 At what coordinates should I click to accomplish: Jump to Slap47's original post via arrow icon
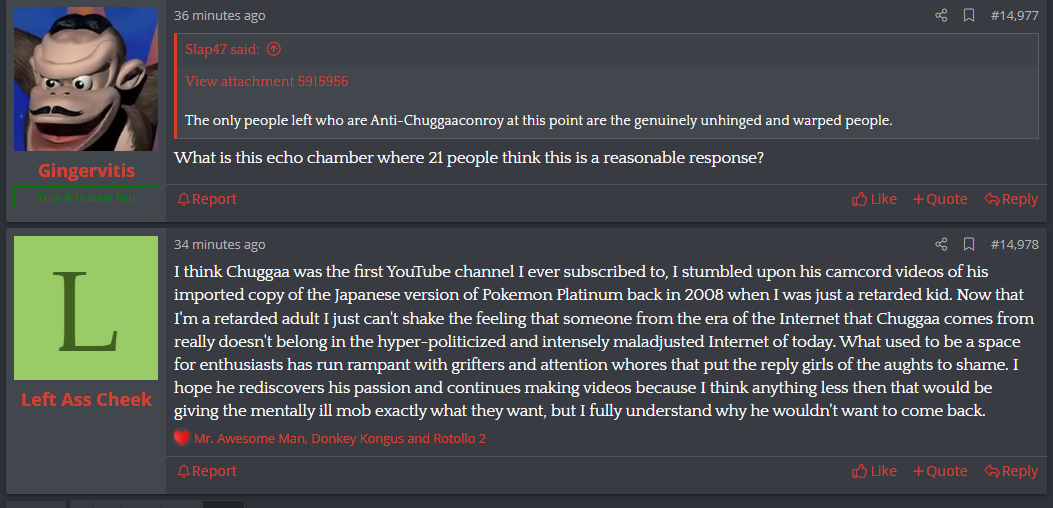coord(274,49)
